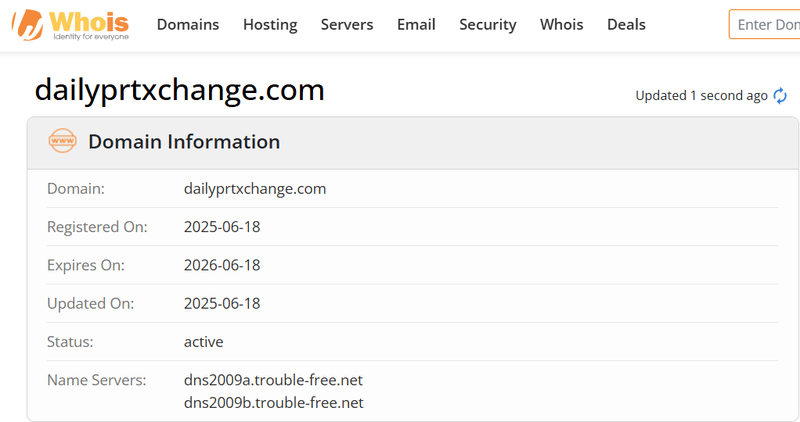Click the Status: label
The height and width of the screenshot is (422, 800).
pos(70,341)
